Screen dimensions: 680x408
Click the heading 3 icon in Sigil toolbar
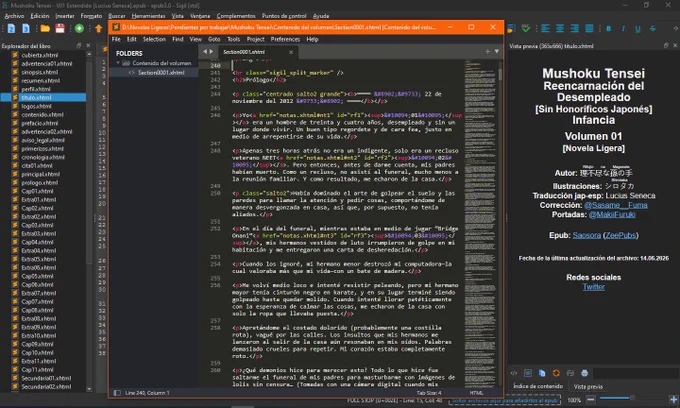(x=26, y=29)
